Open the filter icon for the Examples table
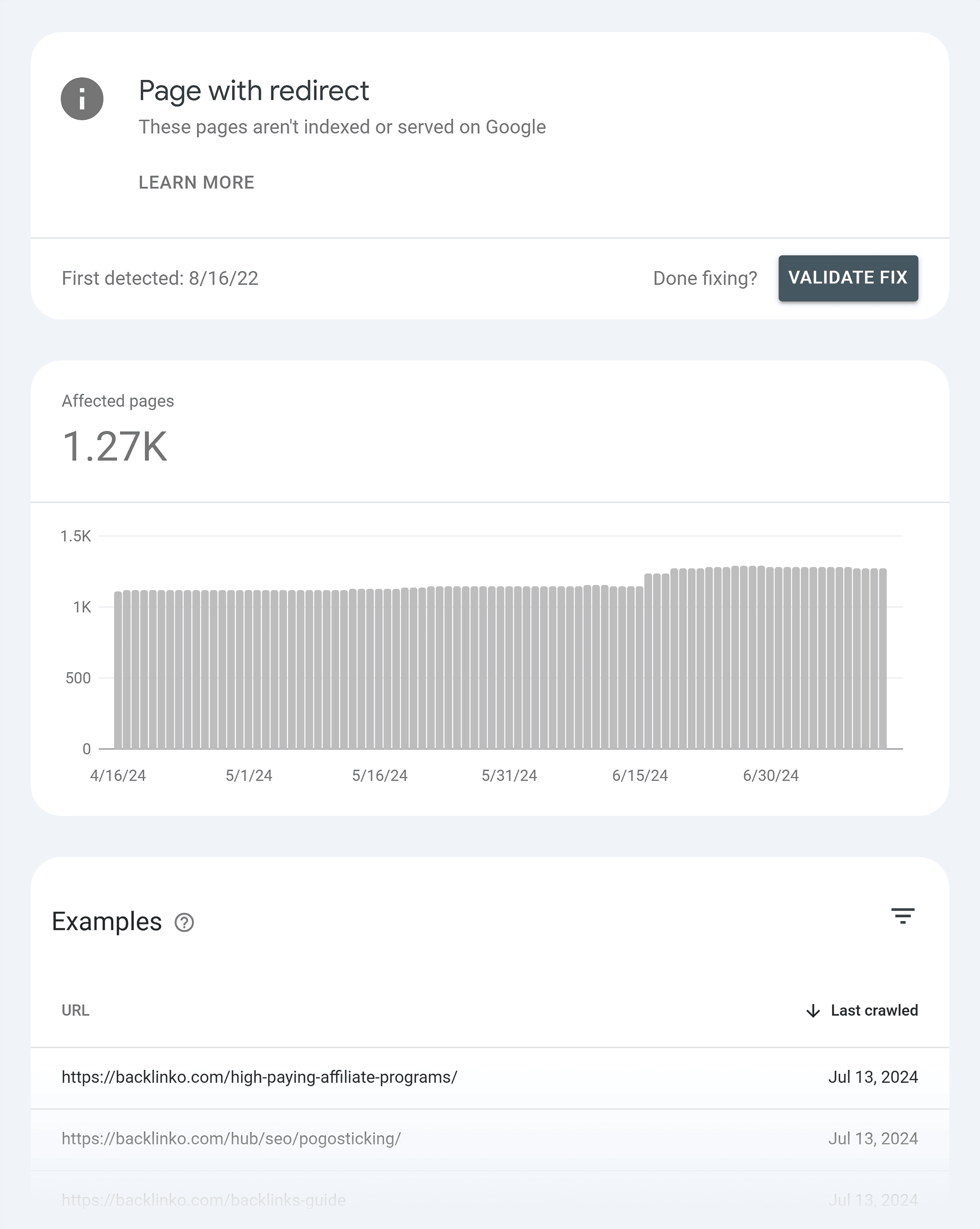The image size is (980, 1229). pos(902,916)
